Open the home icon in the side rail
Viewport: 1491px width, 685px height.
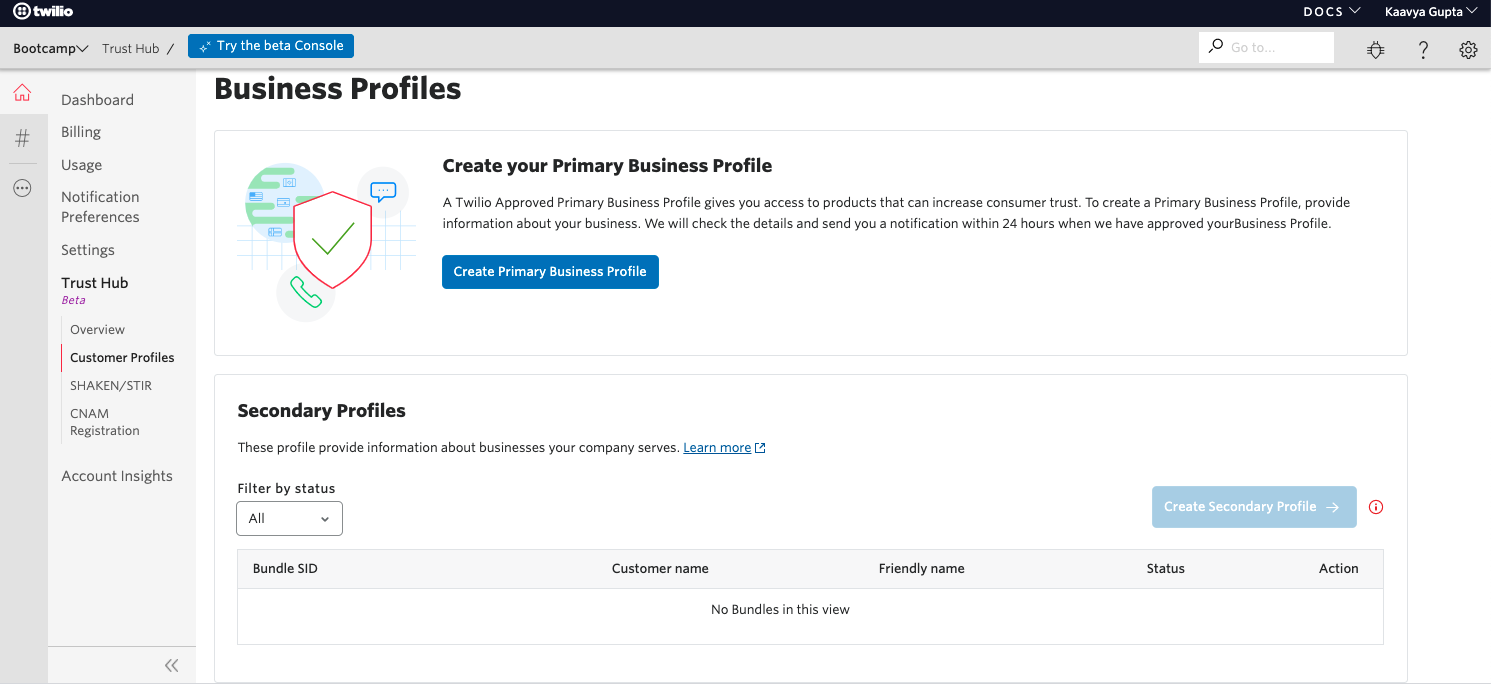point(22,93)
